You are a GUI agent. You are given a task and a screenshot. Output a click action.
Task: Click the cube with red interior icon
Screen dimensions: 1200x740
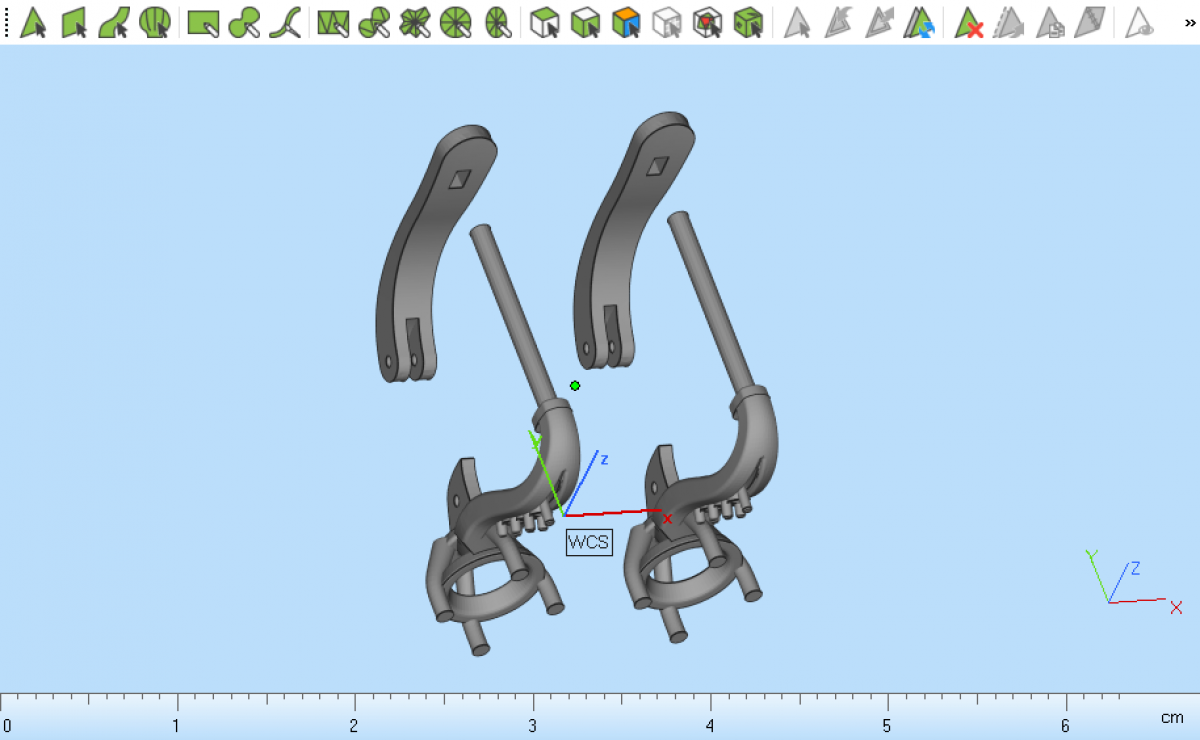(708, 22)
